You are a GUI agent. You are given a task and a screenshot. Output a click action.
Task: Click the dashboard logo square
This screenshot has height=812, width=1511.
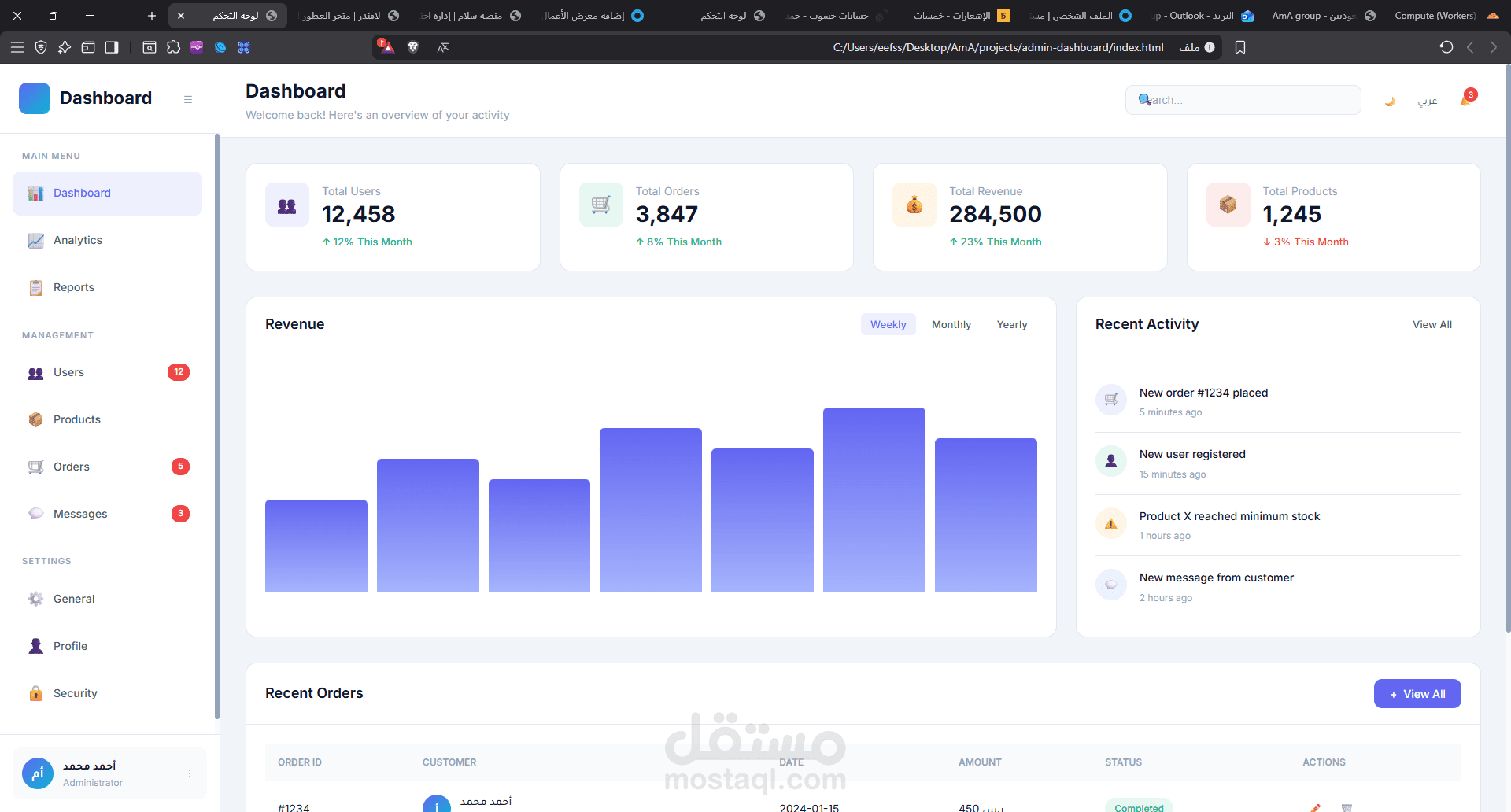point(35,98)
